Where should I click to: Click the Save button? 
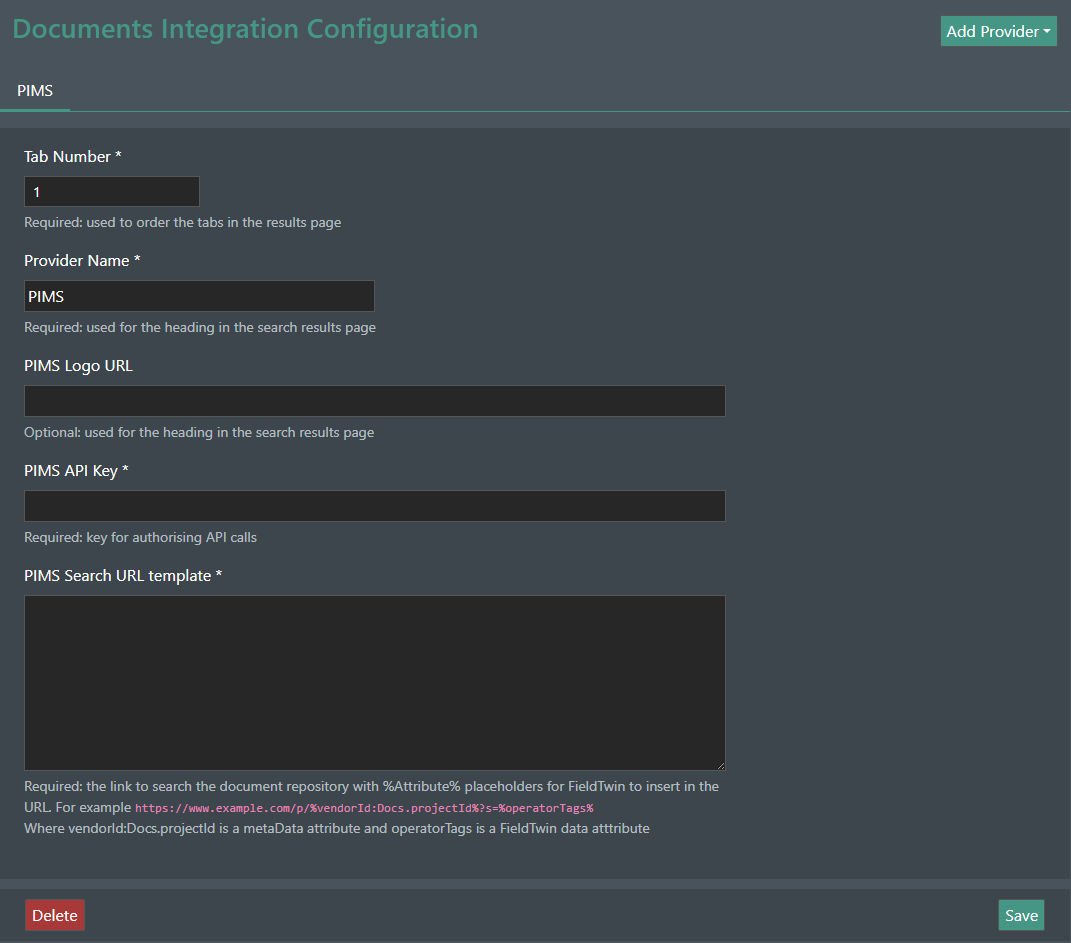coord(1021,914)
